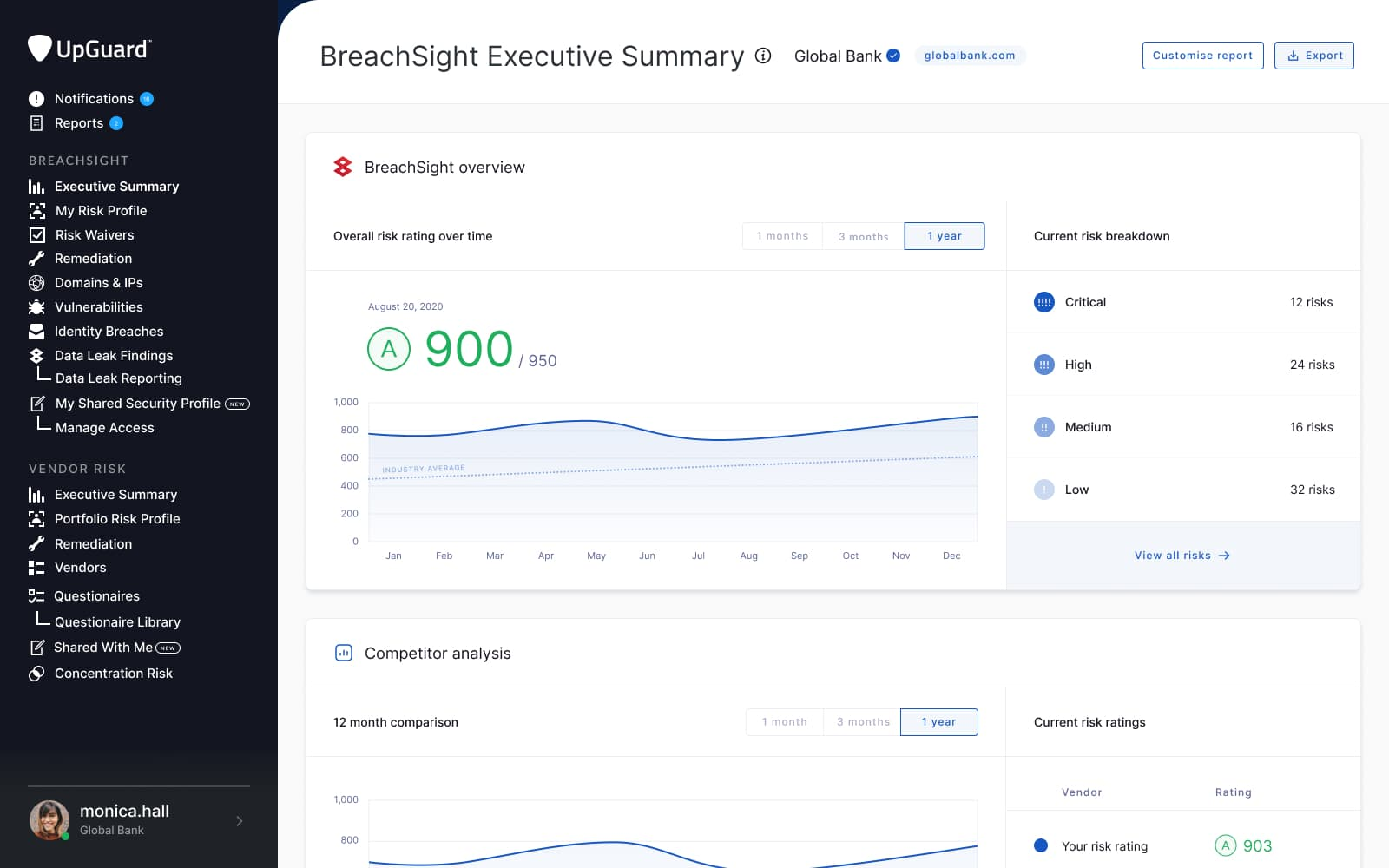
Task: Switch competitor analysis to 1 month comparison
Action: [x=784, y=721]
